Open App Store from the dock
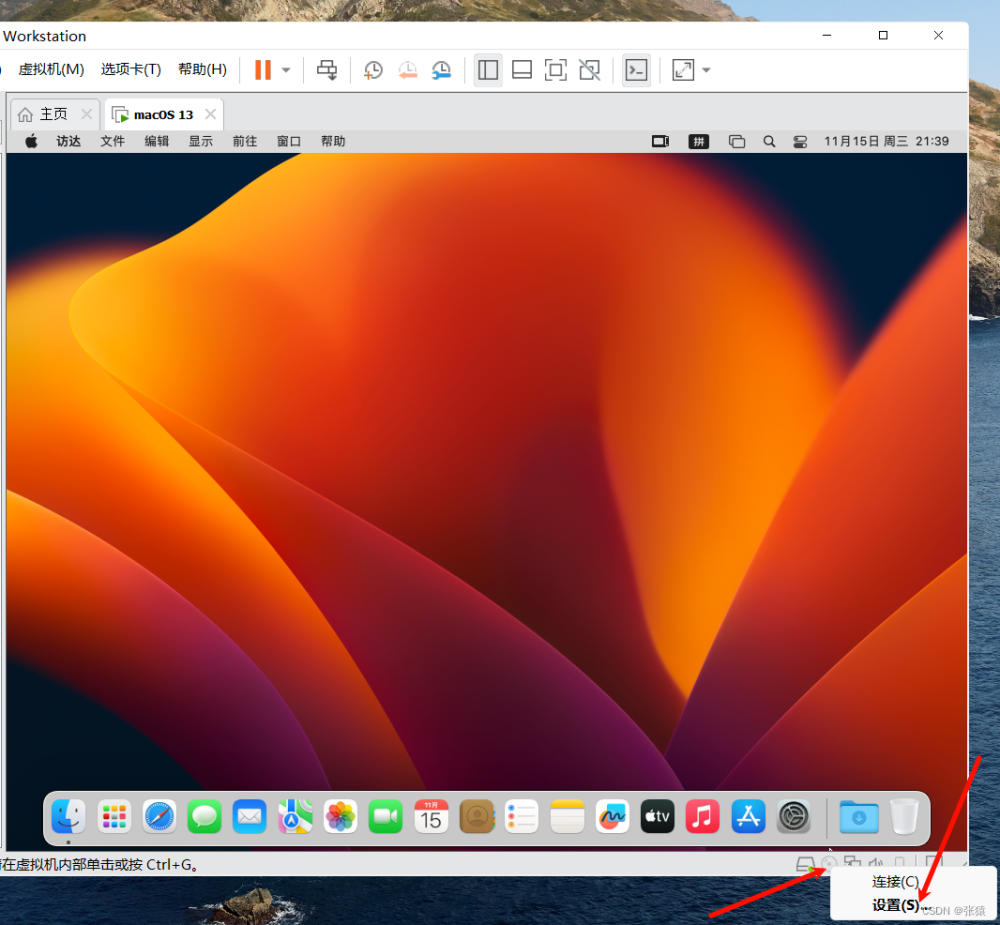Image resolution: width=1000 pixels, height=925 pixels. (x=748, y=817)
